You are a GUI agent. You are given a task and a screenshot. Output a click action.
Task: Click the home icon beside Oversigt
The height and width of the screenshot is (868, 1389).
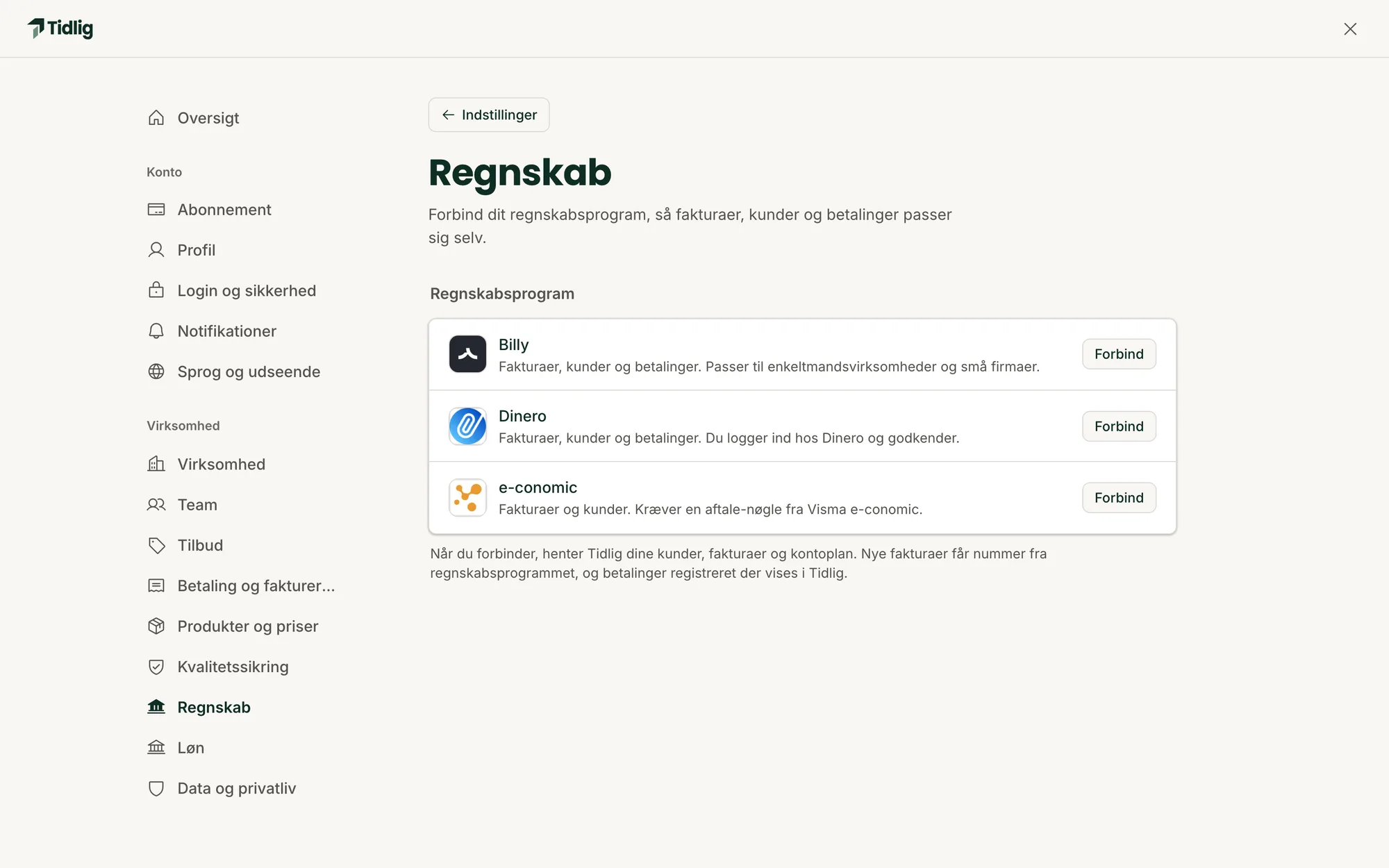(x=156, y=117)
